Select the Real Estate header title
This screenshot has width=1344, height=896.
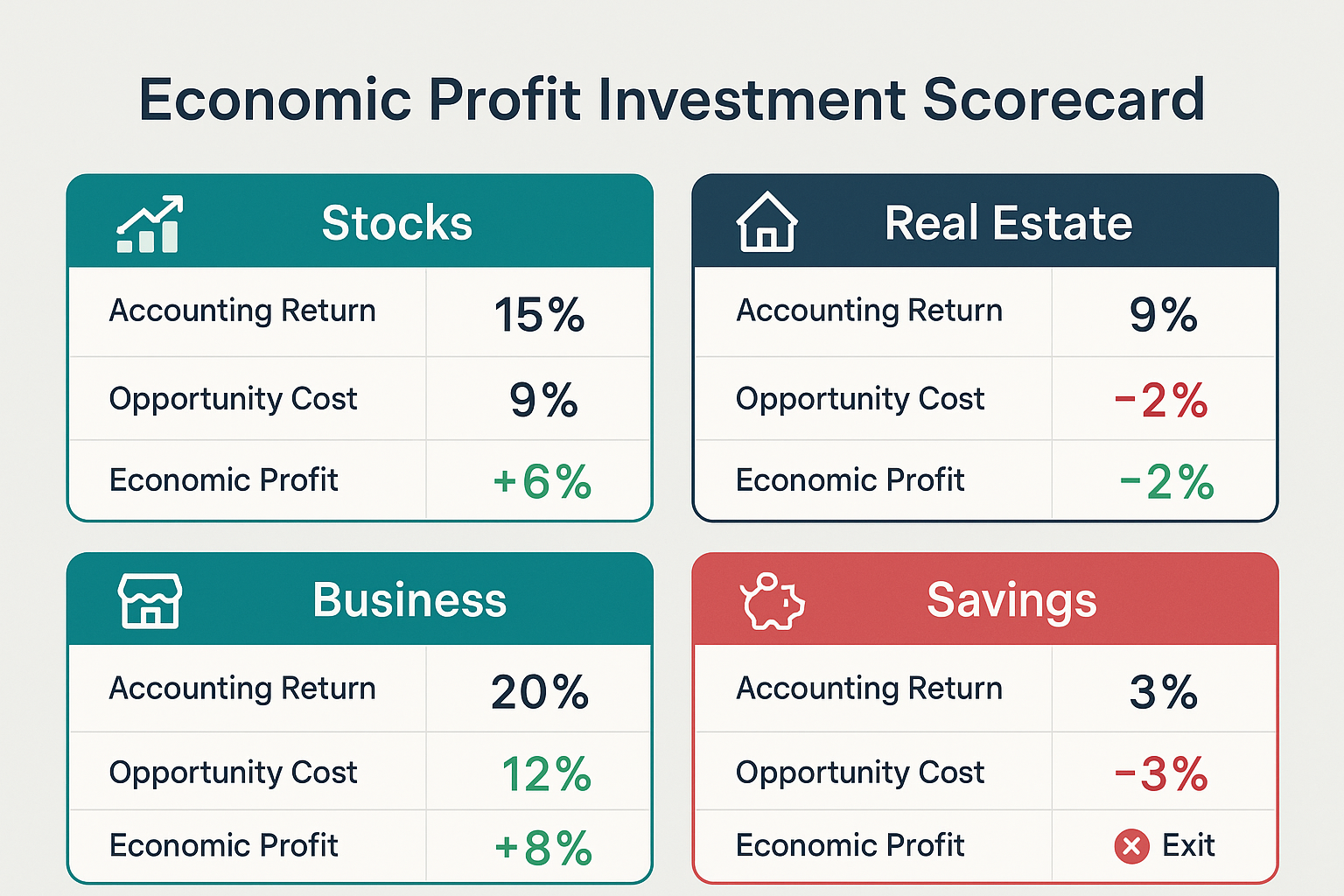1008,223
